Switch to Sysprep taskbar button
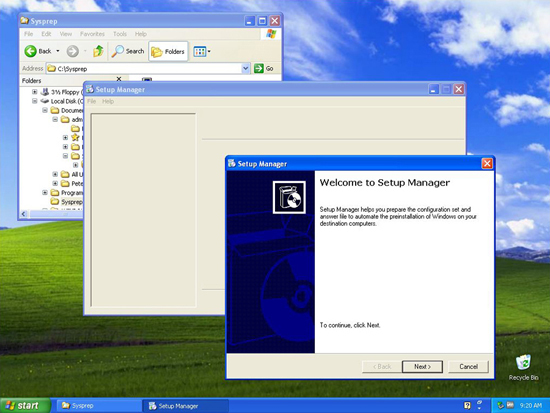Image resolution: width=550 pixels, height=413 pixels. pyautogui.click(x=99, y=406)
